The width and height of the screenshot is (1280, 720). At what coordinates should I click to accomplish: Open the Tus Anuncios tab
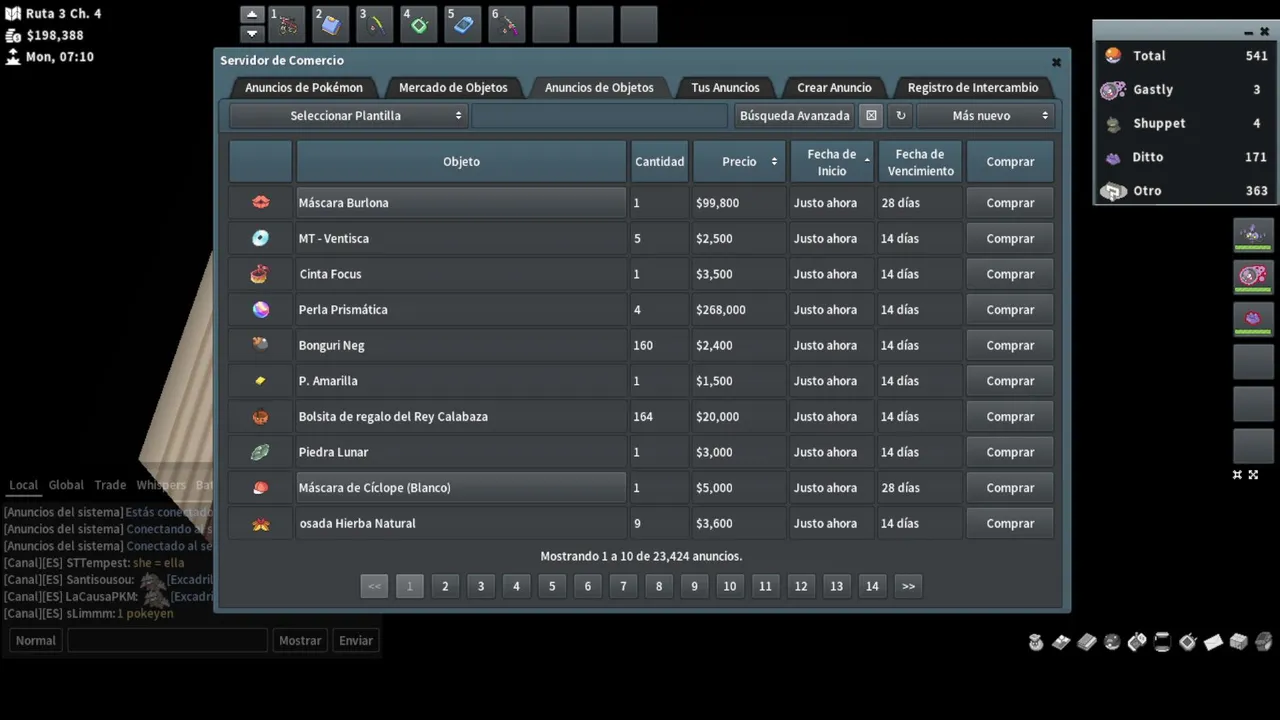coord(726,88)
